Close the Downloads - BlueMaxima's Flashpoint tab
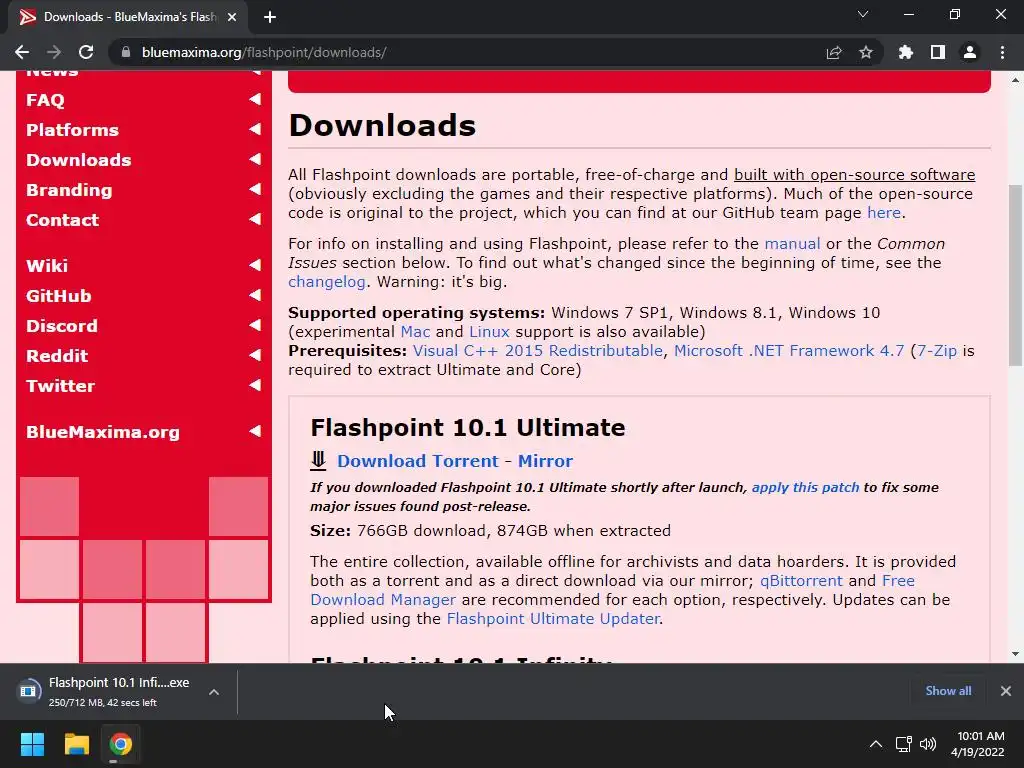The image size is (1024, 768). click(232, 17)
